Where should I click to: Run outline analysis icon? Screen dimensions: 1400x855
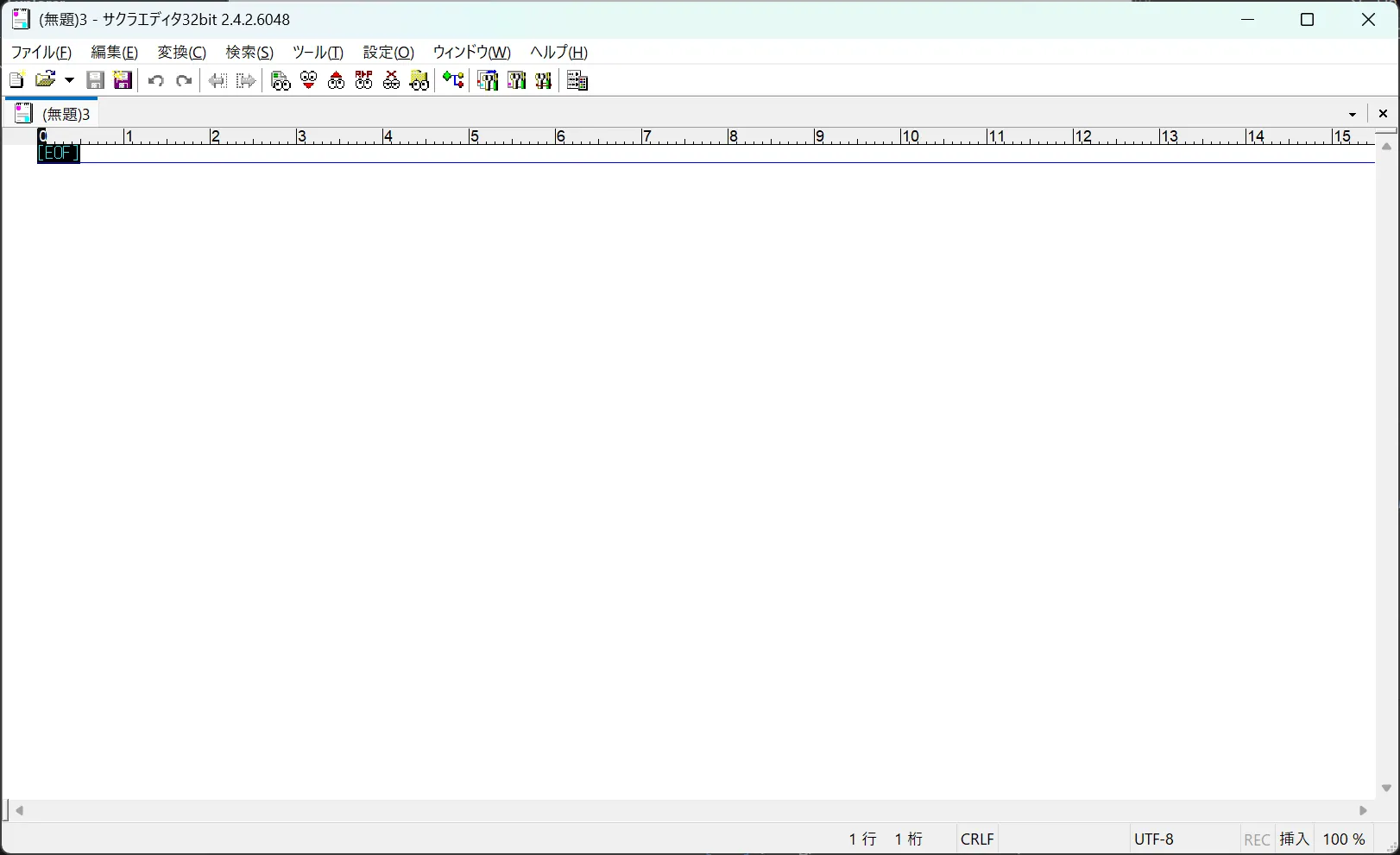click(453, 80)
